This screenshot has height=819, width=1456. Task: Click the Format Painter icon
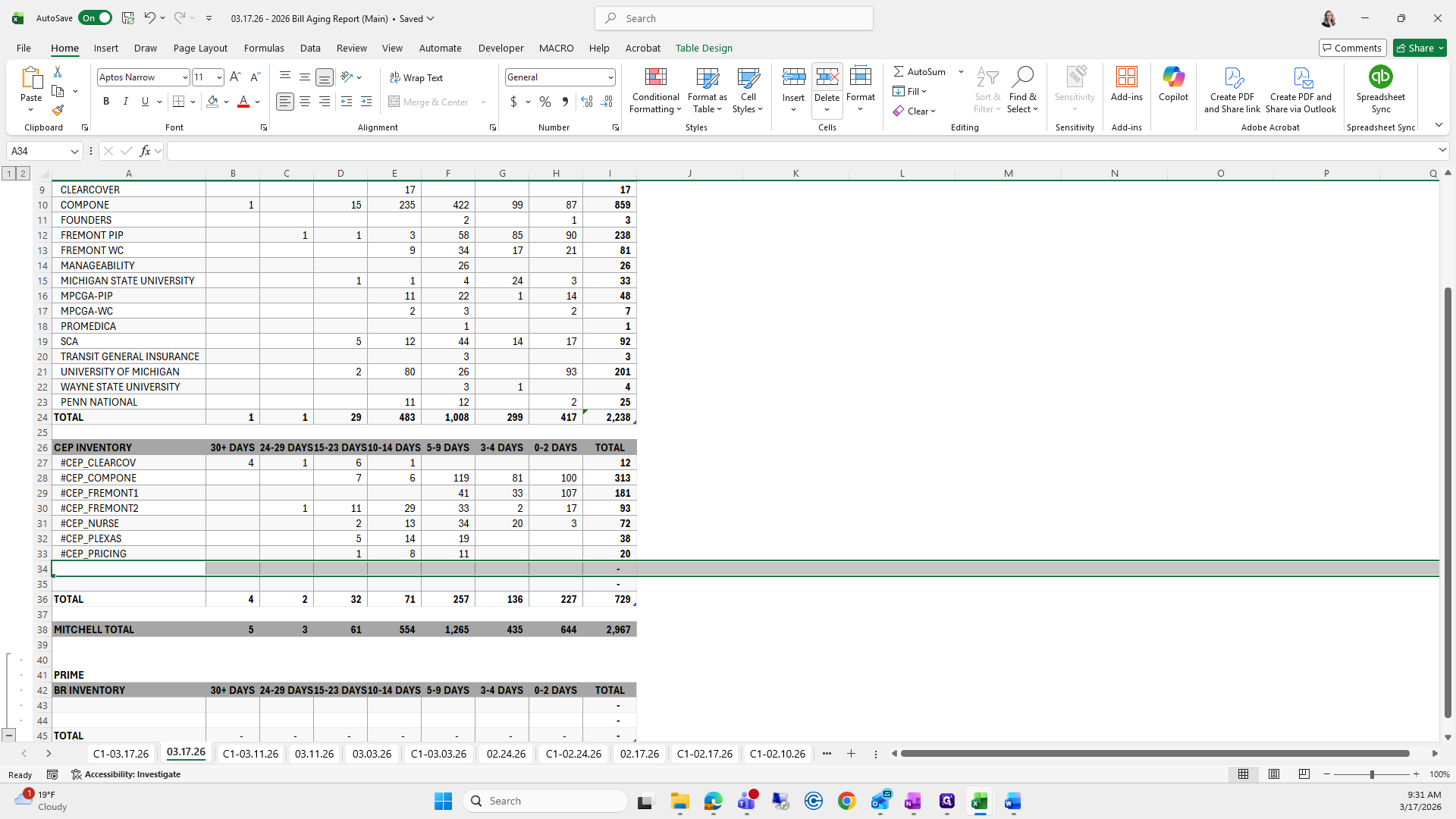pyautogui.click(x=58, y=111)
